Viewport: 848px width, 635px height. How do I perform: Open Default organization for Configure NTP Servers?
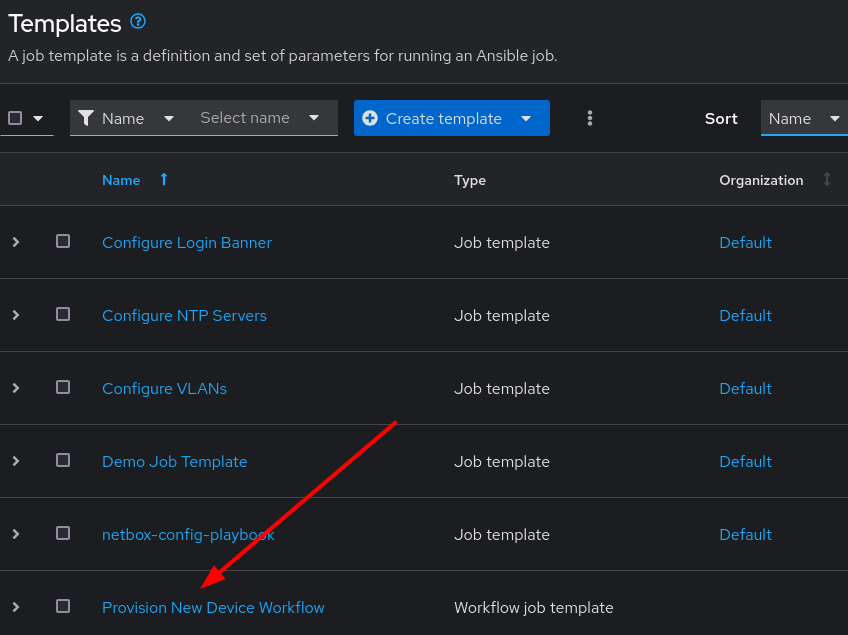coord(745,316)
